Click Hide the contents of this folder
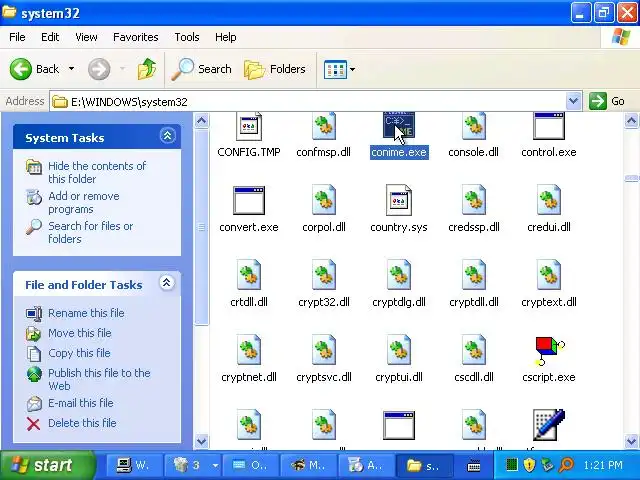Viewport: 640px width, 480px height. (97, 172)
